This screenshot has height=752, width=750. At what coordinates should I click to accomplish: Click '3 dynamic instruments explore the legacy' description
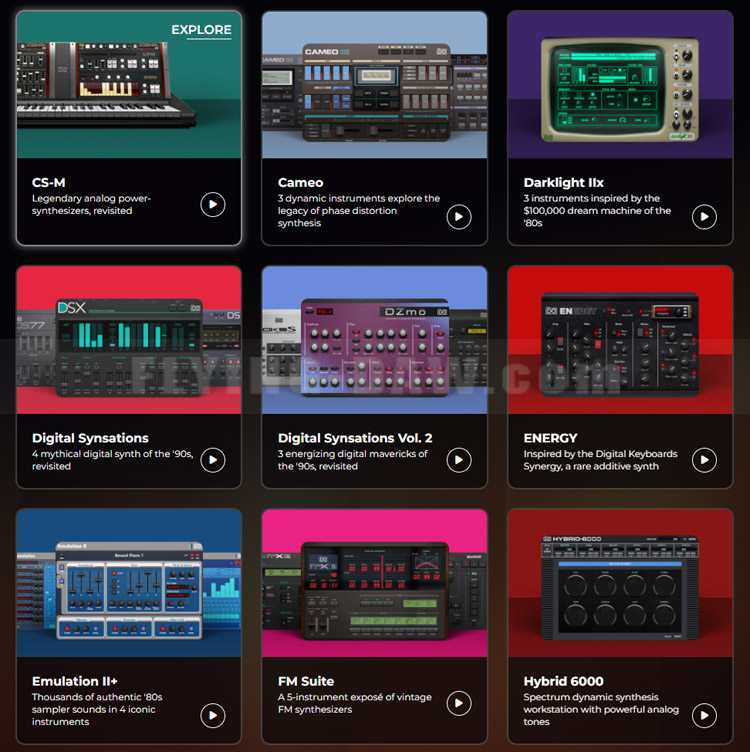coord(359,211)
